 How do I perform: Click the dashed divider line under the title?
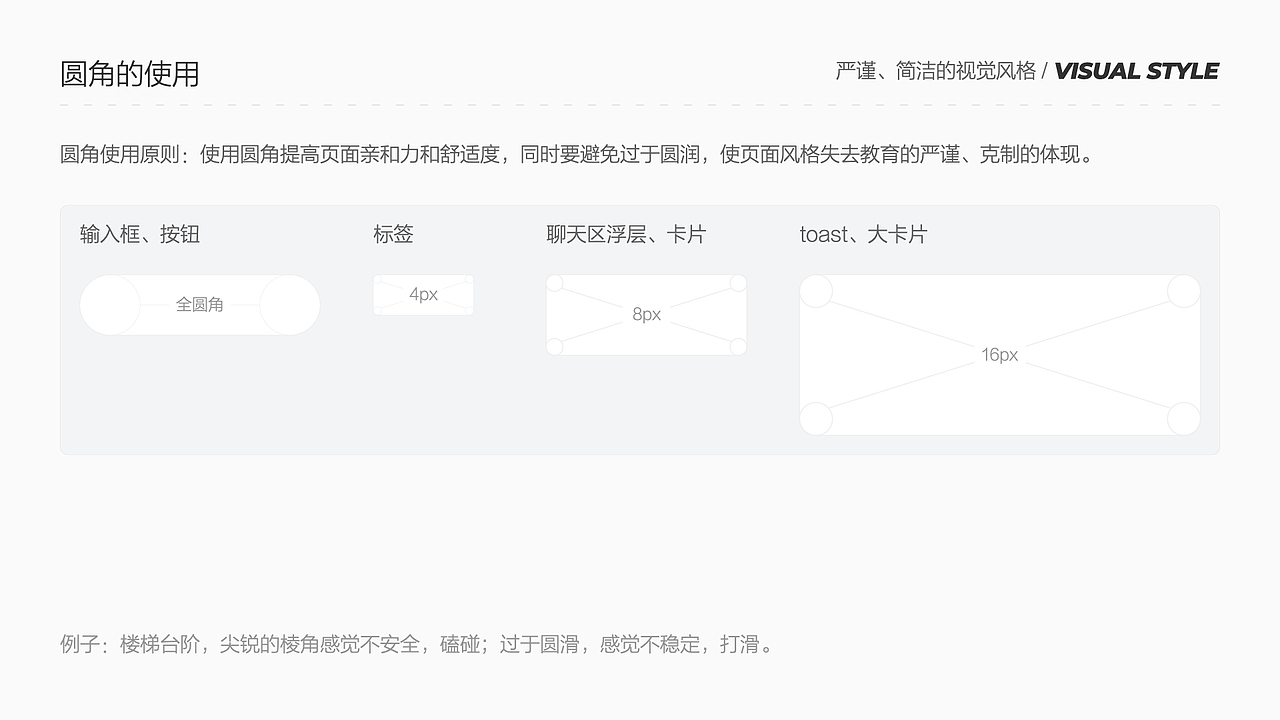pyautogui.click(x=640, y=100)
